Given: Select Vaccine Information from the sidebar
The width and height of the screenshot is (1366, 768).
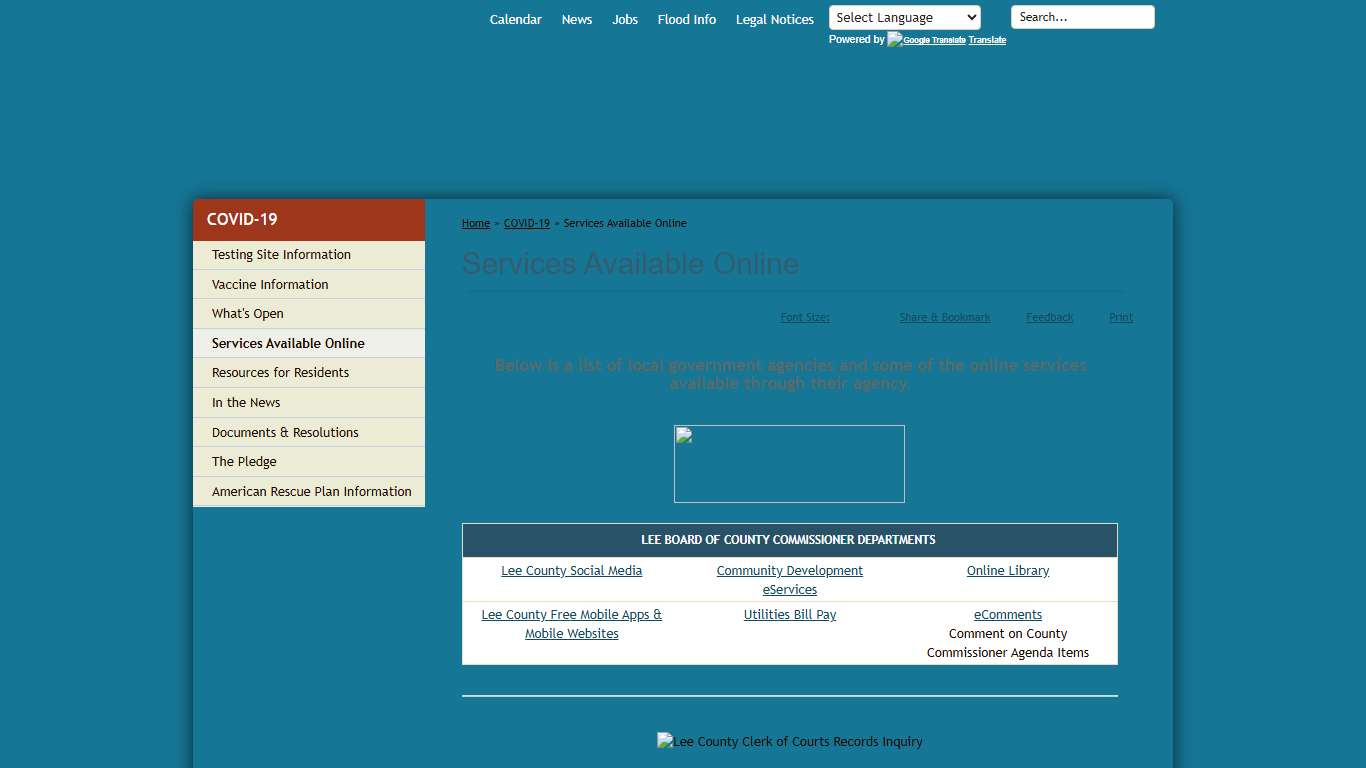Looking at the screenshot, I should point(269,284).
